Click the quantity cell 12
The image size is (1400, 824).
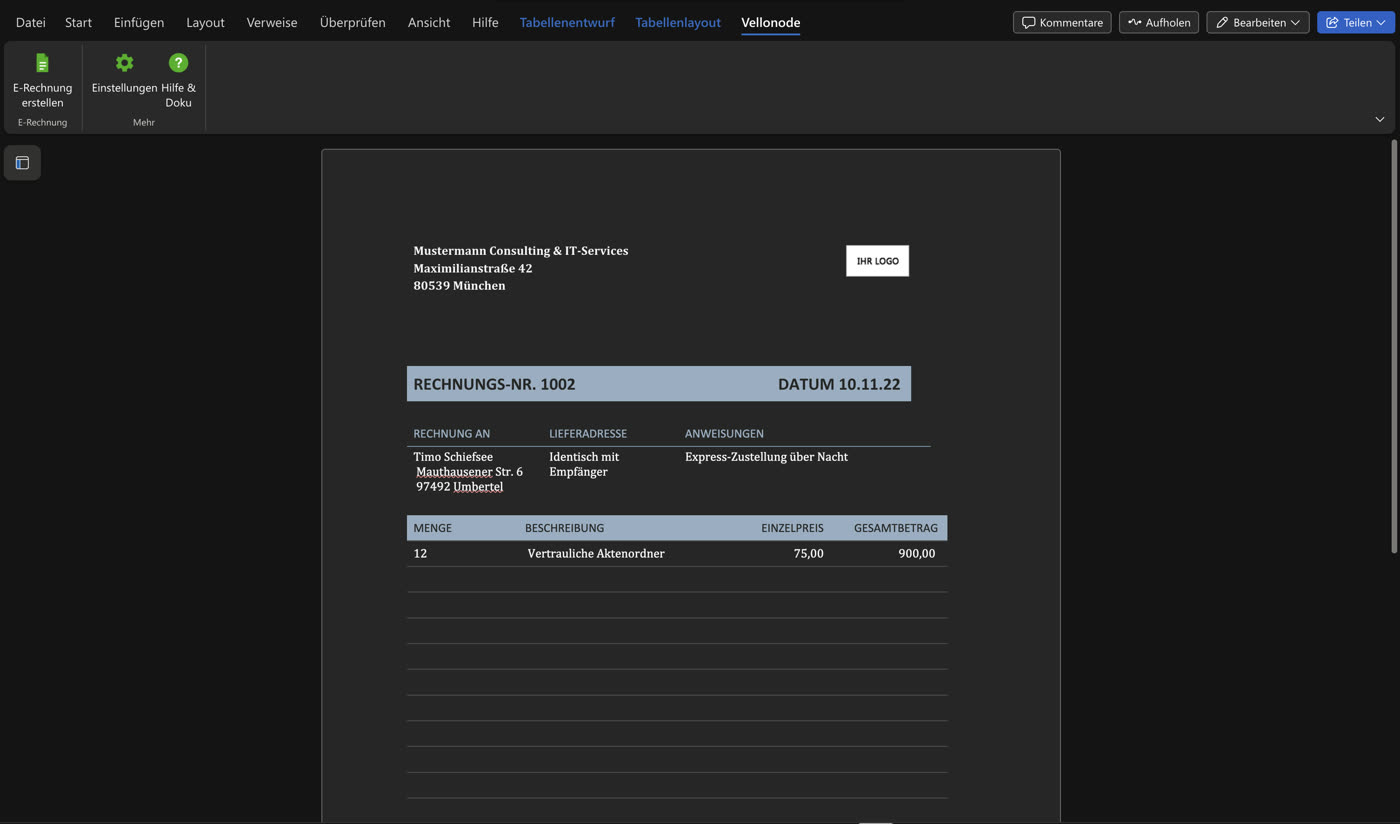[x=420, y=554]
